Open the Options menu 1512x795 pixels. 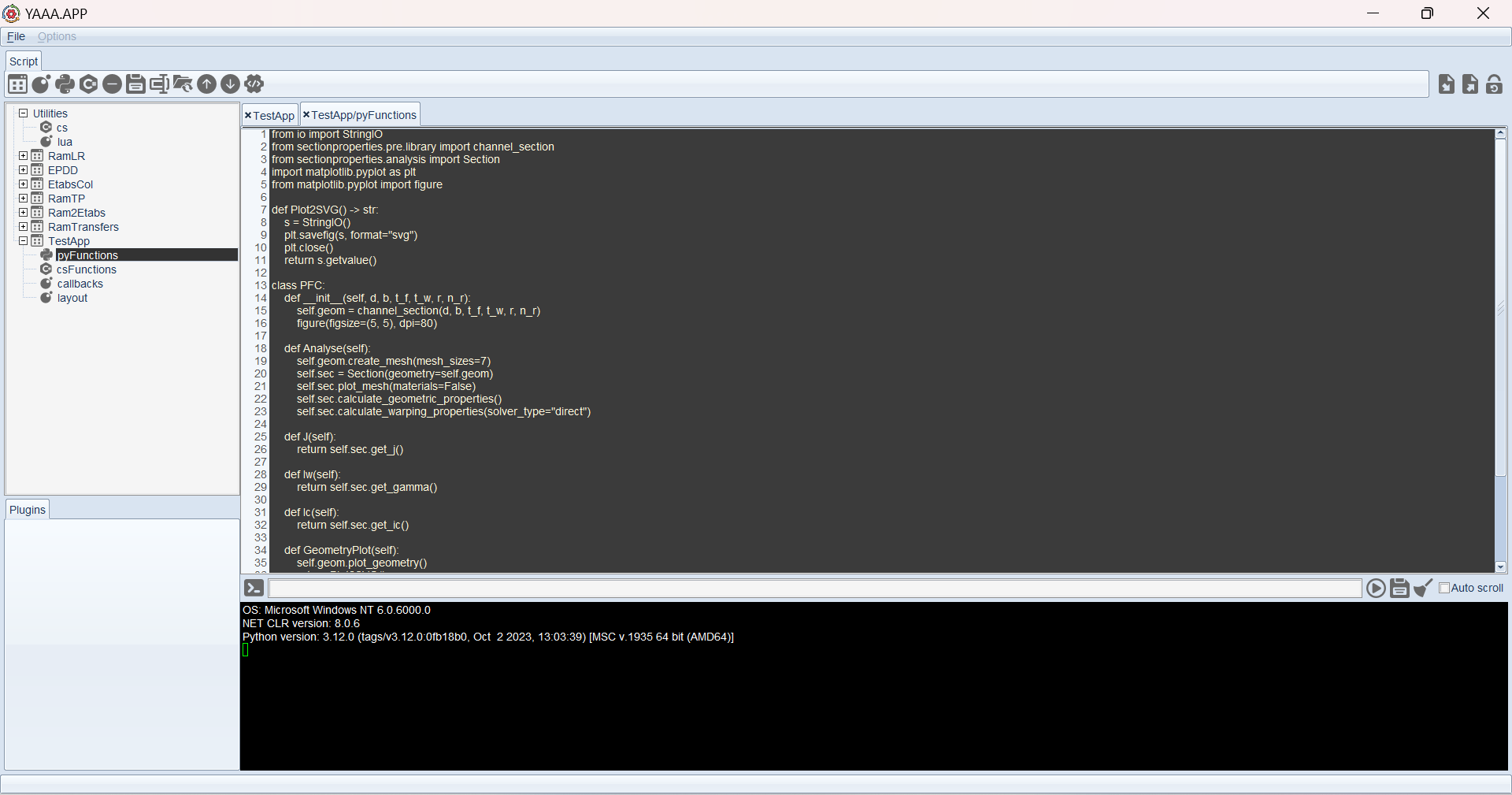tap(57, 36)
